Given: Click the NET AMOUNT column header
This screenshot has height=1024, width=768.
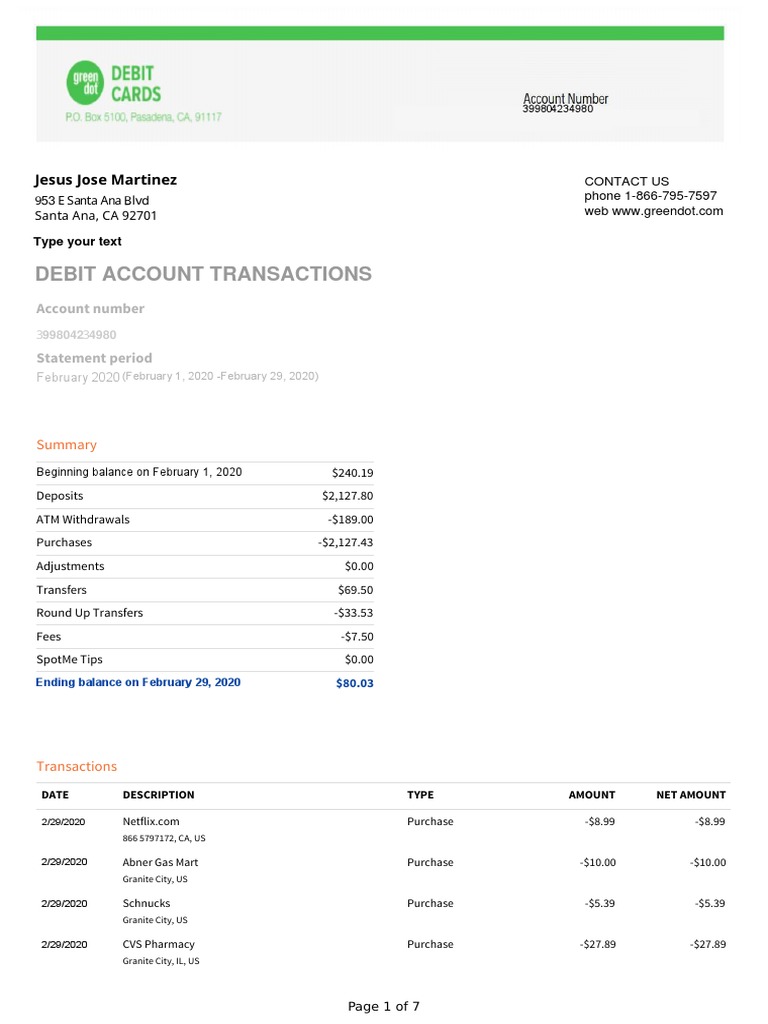Looking at the screenshot, I should pos(691,795).
